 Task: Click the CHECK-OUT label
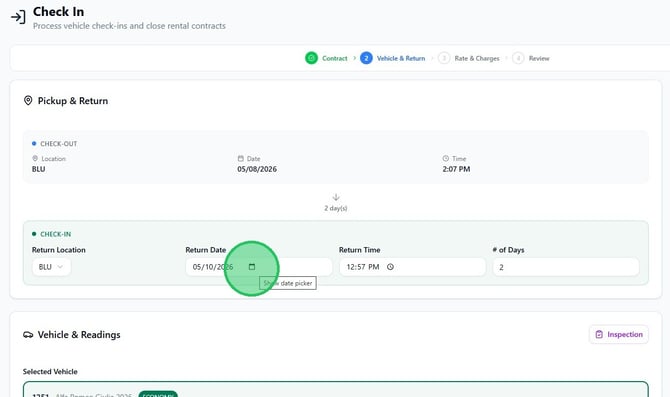[x=59, y=144]
